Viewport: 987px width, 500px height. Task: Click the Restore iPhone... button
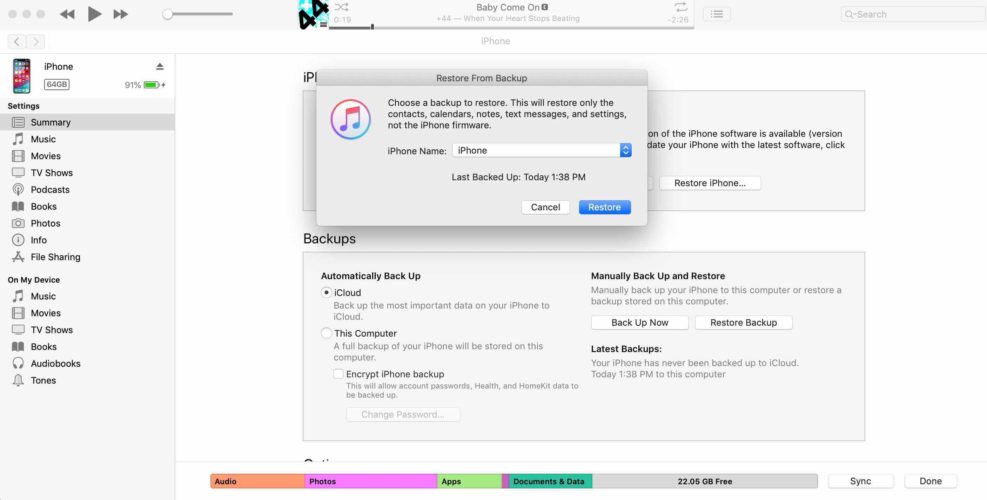point(710,183)
